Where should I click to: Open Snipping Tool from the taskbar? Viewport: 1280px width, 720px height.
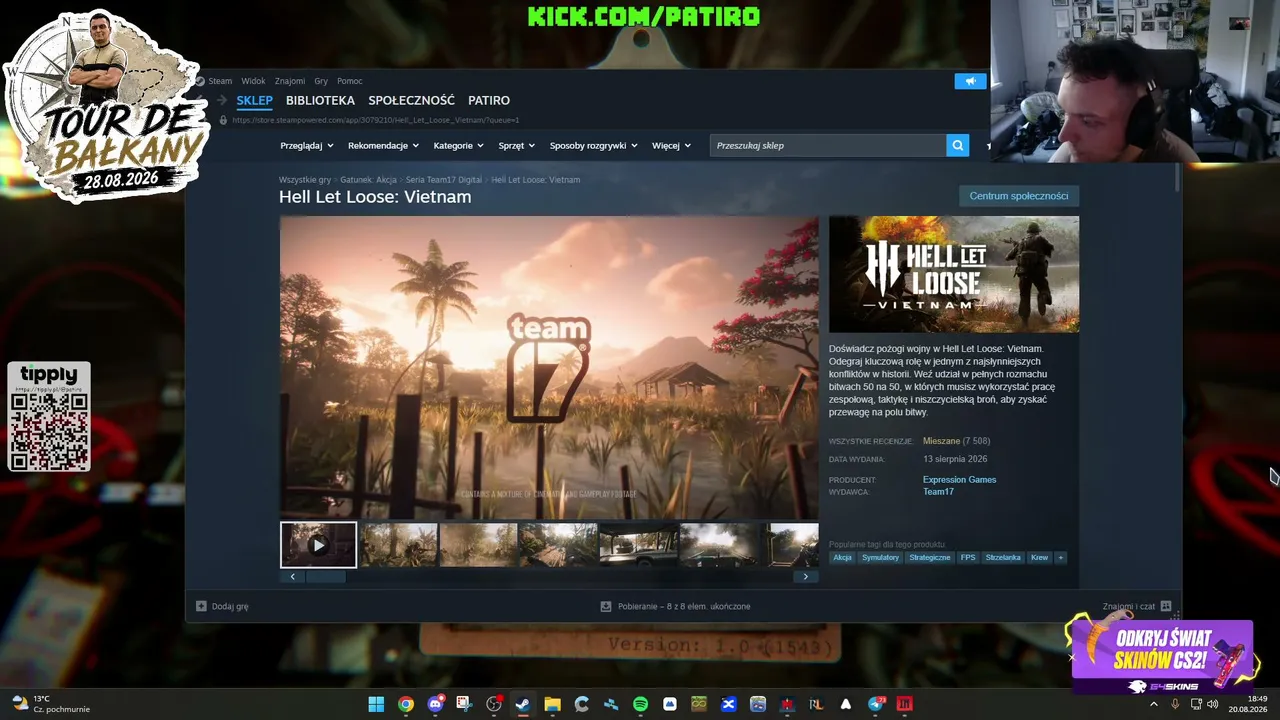point(464,704)
